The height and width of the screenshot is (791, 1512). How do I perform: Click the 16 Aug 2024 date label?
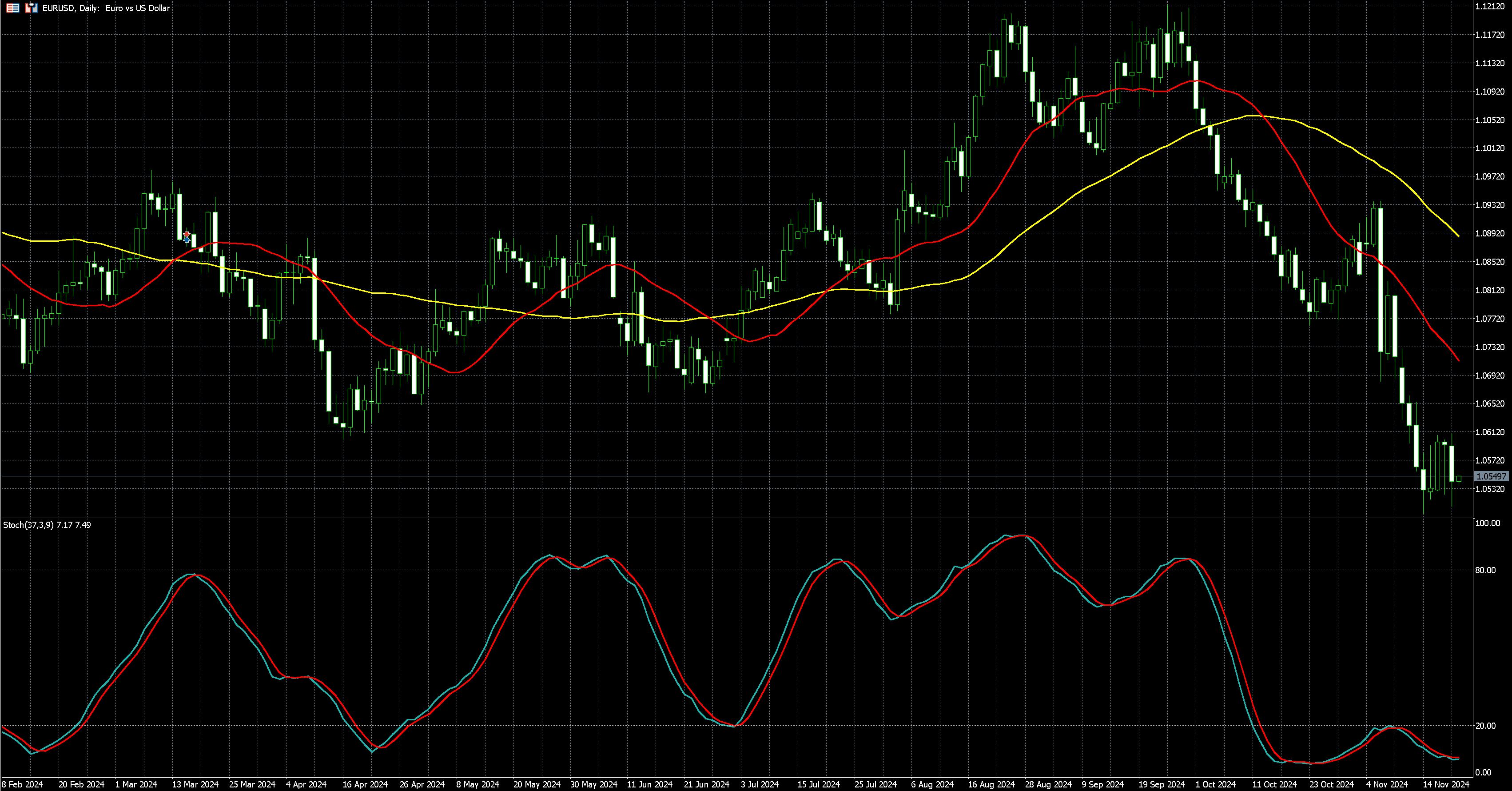click(x=991, y=784)
